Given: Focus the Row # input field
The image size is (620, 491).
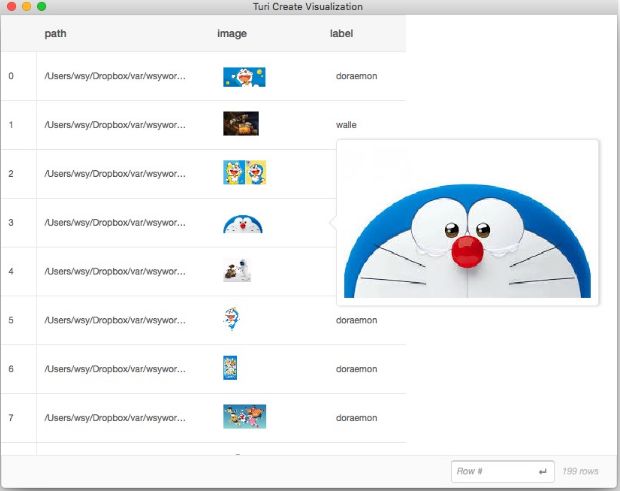Looking at the screenshot, I should pos(502,471).
